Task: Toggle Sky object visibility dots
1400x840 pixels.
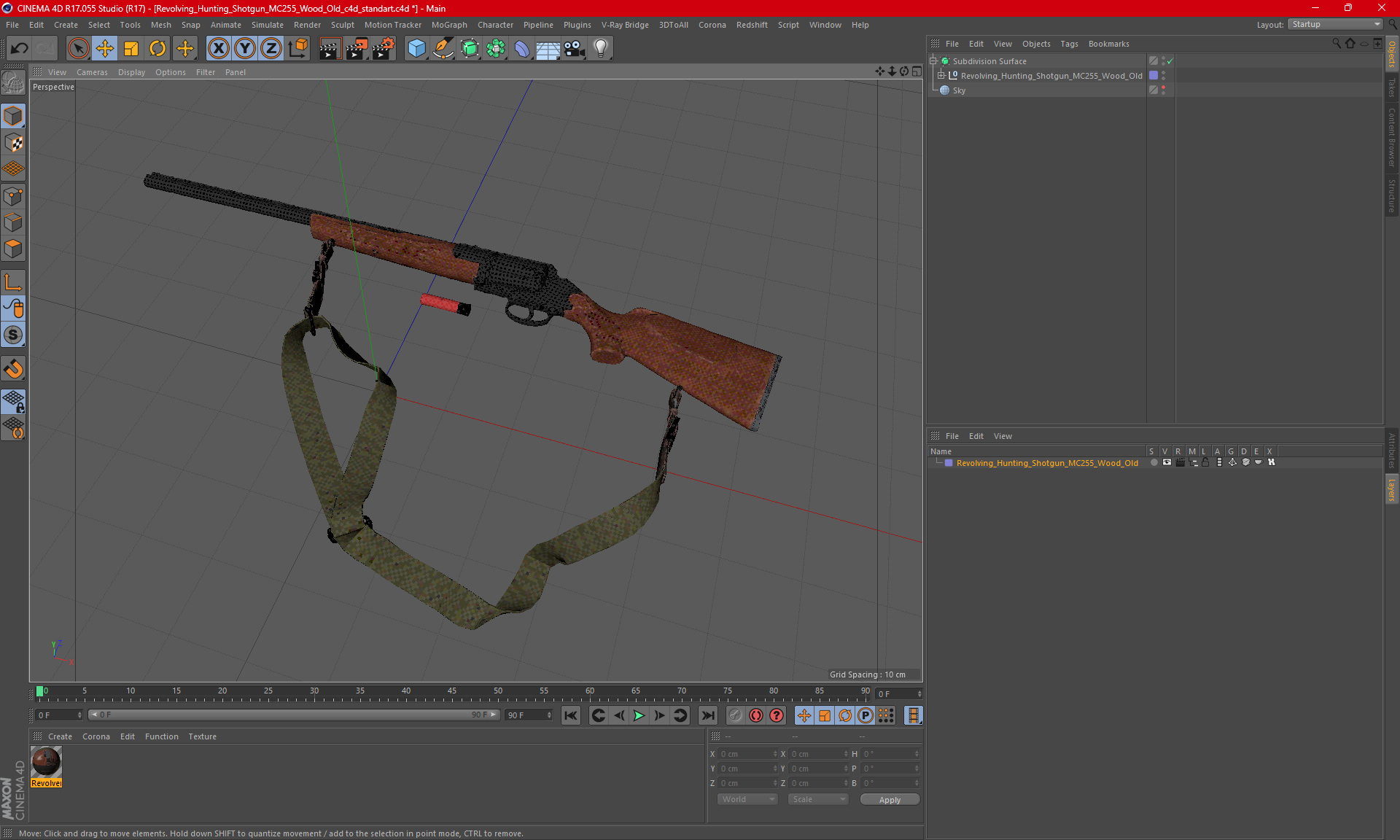Action: [1163, 90]
